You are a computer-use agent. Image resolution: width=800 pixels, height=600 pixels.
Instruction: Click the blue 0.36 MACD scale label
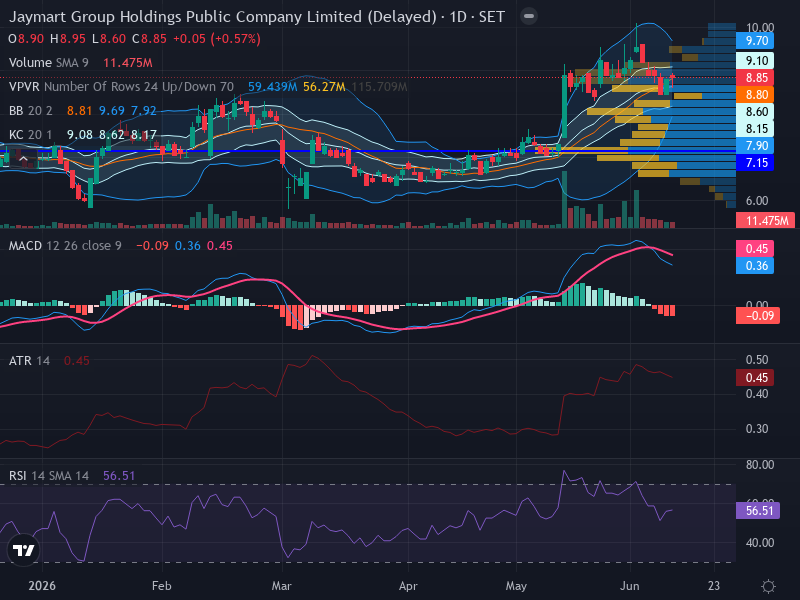[755, 266]
